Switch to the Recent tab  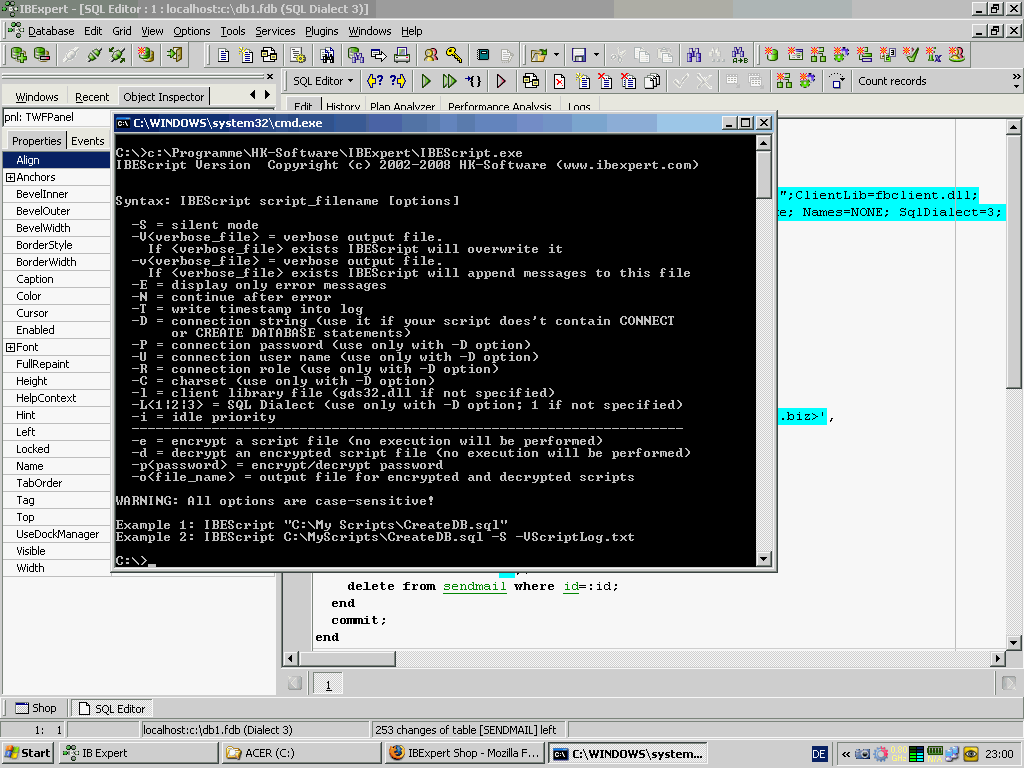point(92,97)
